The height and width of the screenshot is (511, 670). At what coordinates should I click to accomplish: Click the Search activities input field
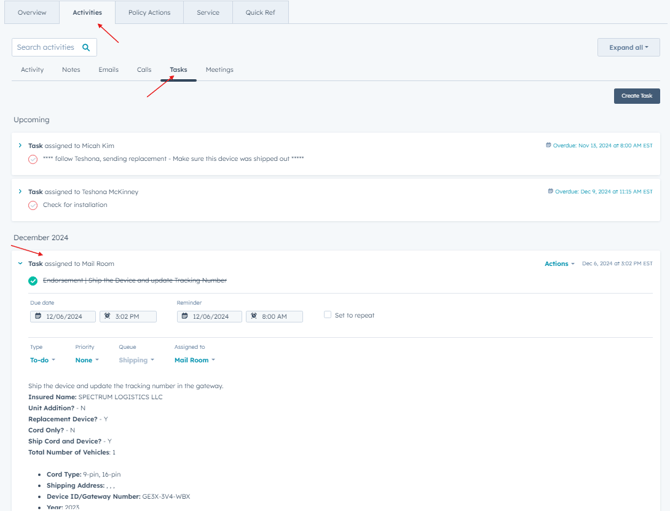point(46,47)
